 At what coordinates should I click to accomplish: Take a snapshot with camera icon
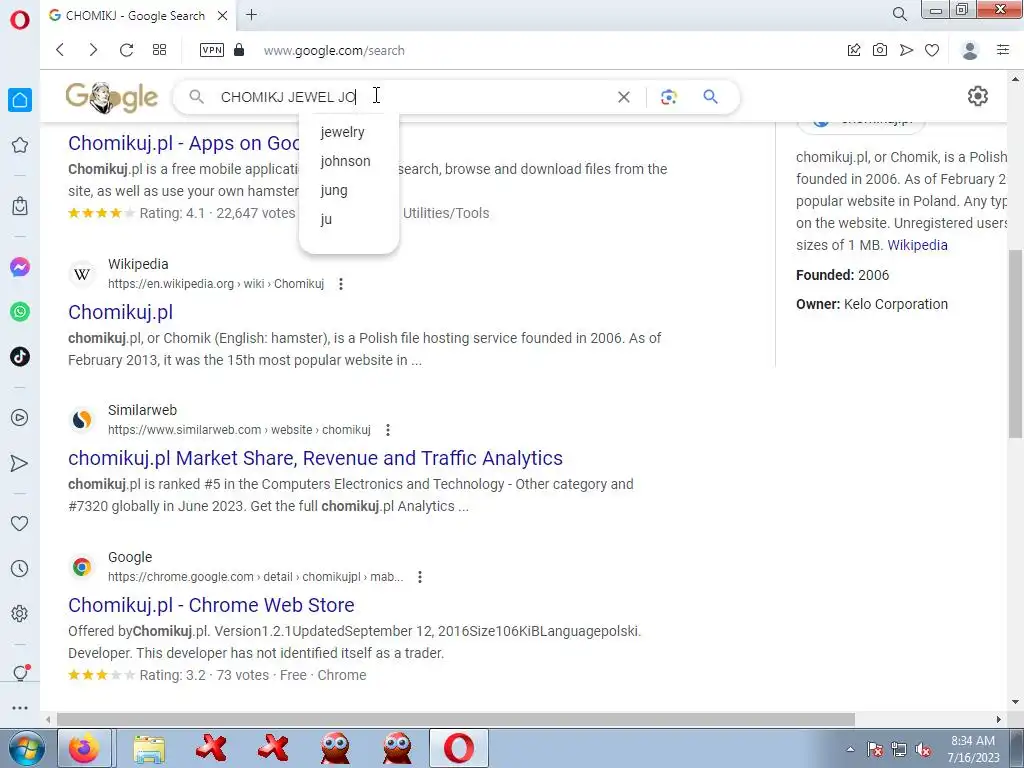point(880,50)
